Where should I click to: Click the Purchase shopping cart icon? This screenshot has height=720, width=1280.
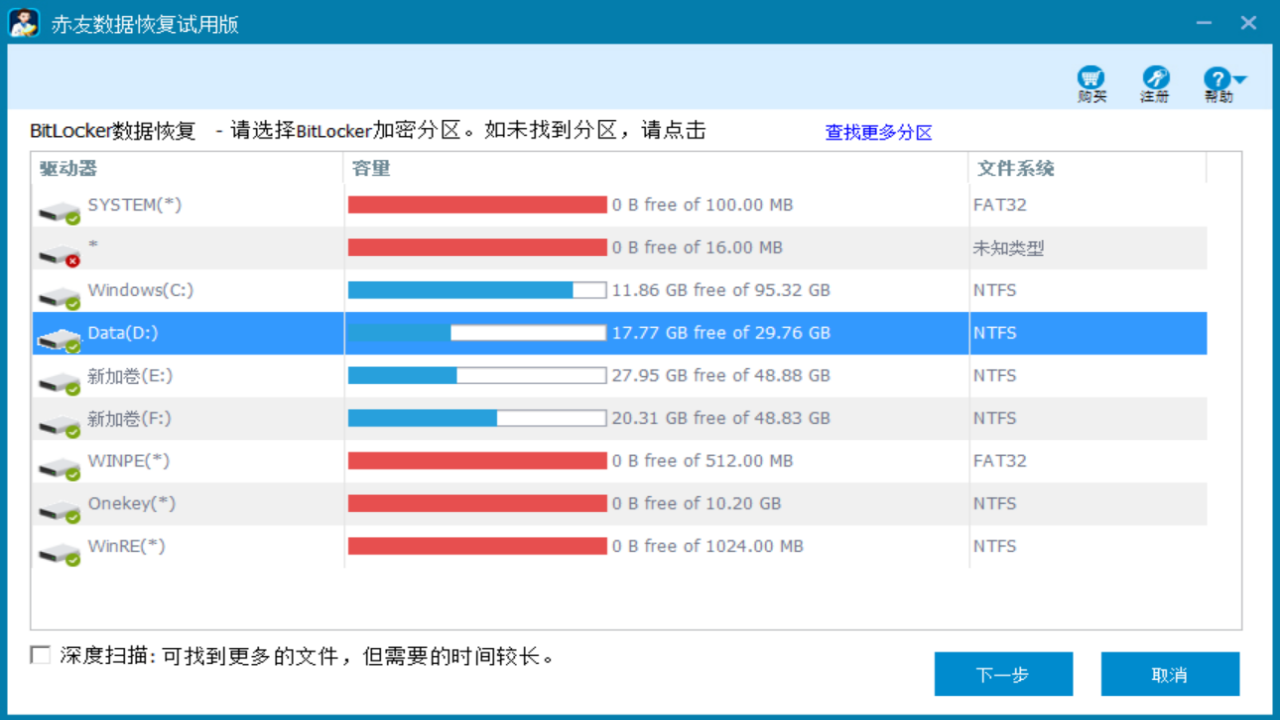pyautogui.click(x=1091, y=79)
